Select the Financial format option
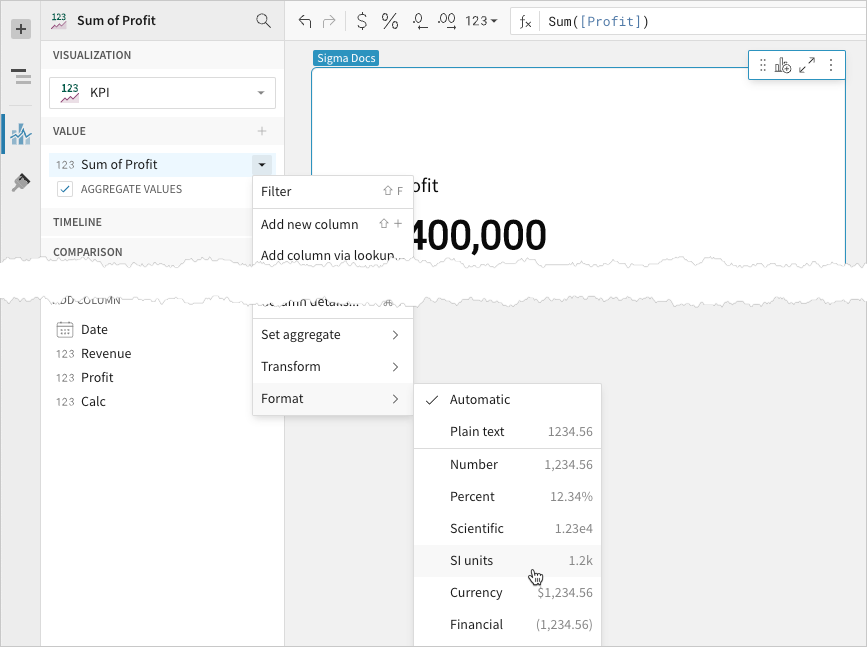The image size is (867, 647). [x=507, y=625]
